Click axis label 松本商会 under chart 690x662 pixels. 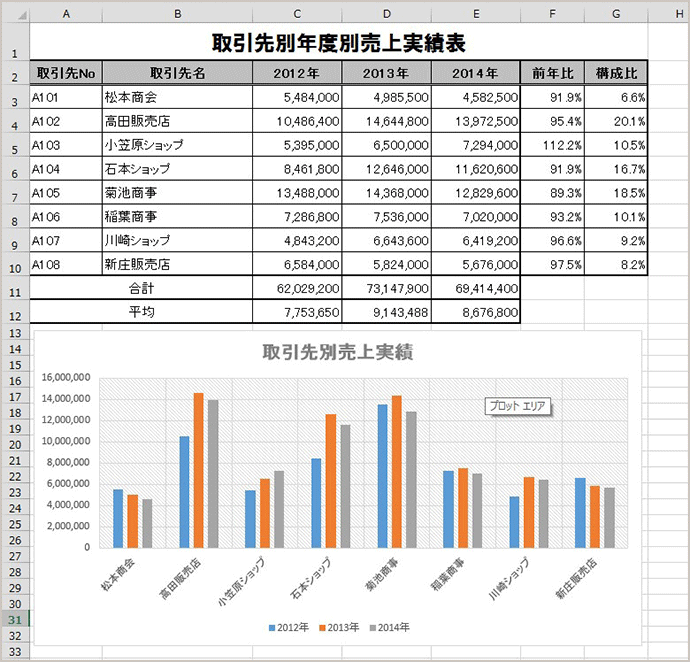[x=117, y=574]
